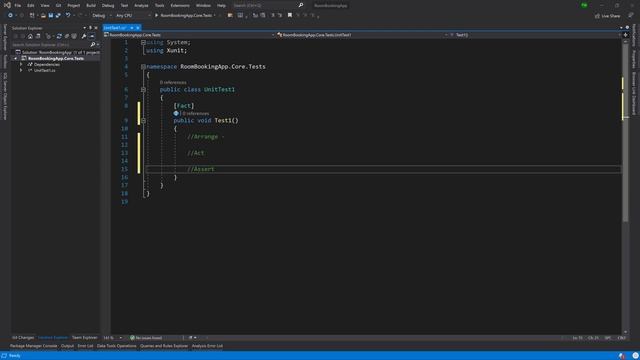Close the Solution Explorer panel
The height and width of the screenshot is (360, 640).
96,28
